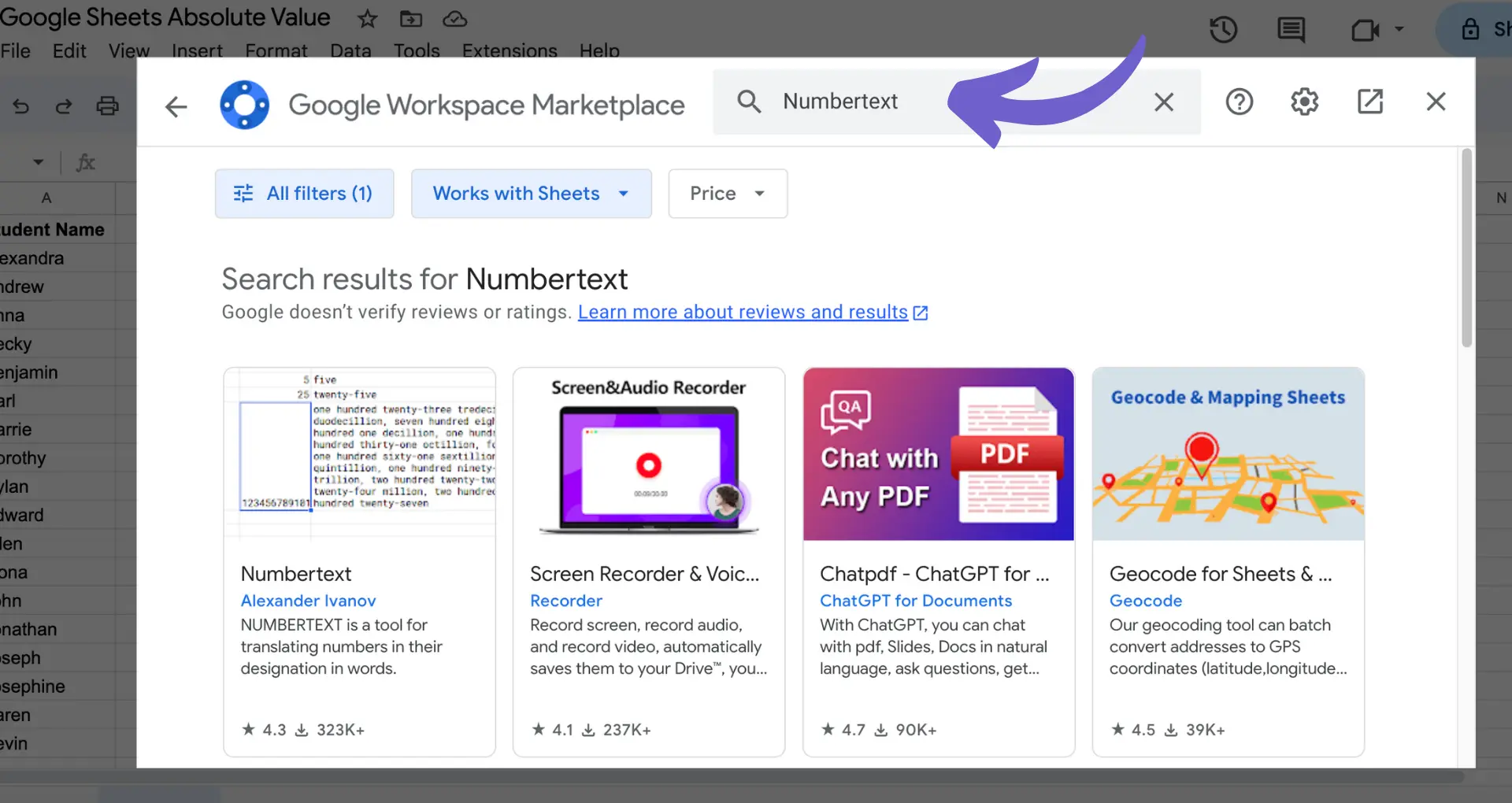This screenshot has height=803, width=1512.
Task: Select column N header in Sheets
Action: [x=1501, y=198]
